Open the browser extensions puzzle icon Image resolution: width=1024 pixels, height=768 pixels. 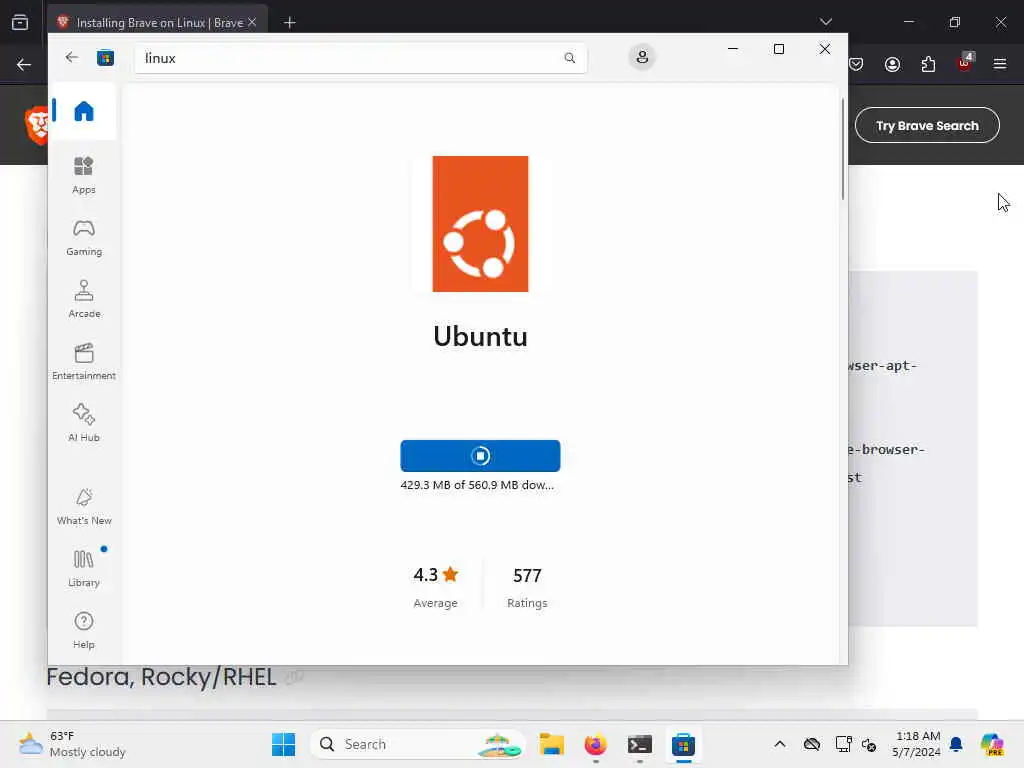point(928,64)
